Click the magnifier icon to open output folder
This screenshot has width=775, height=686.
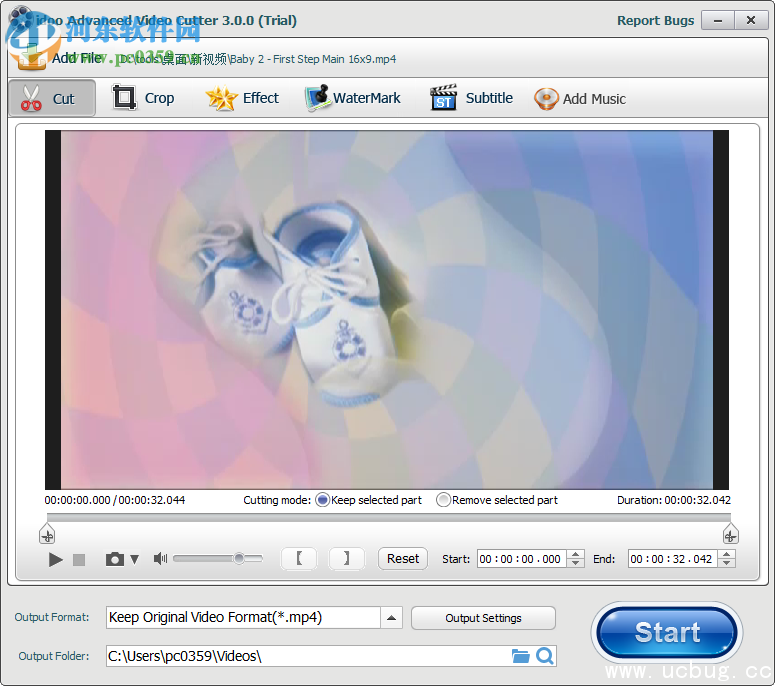coord(545,656)
